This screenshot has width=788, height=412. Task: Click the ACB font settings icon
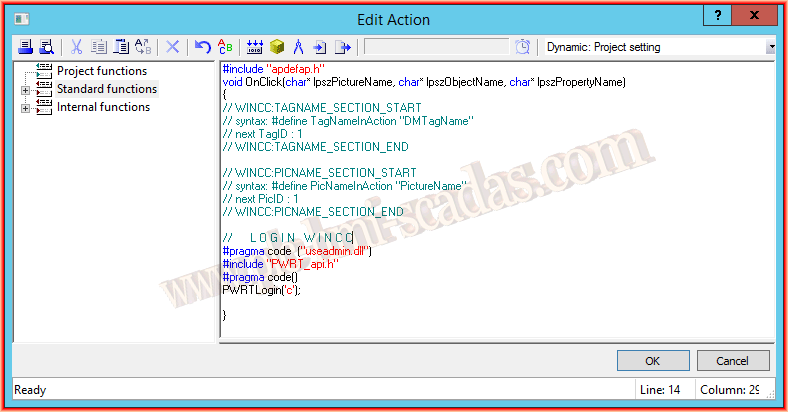(x=225, y=47)
